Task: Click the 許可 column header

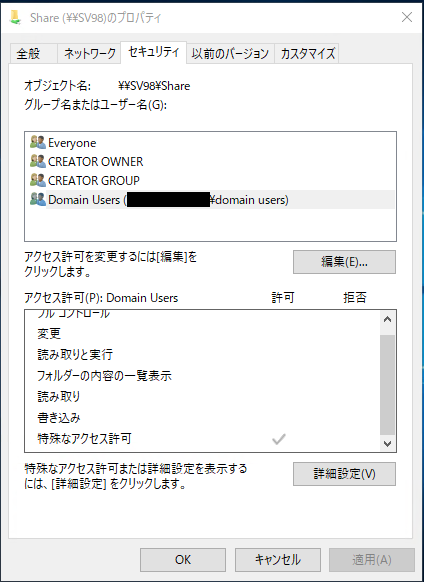Action: [x=283, y=298]
